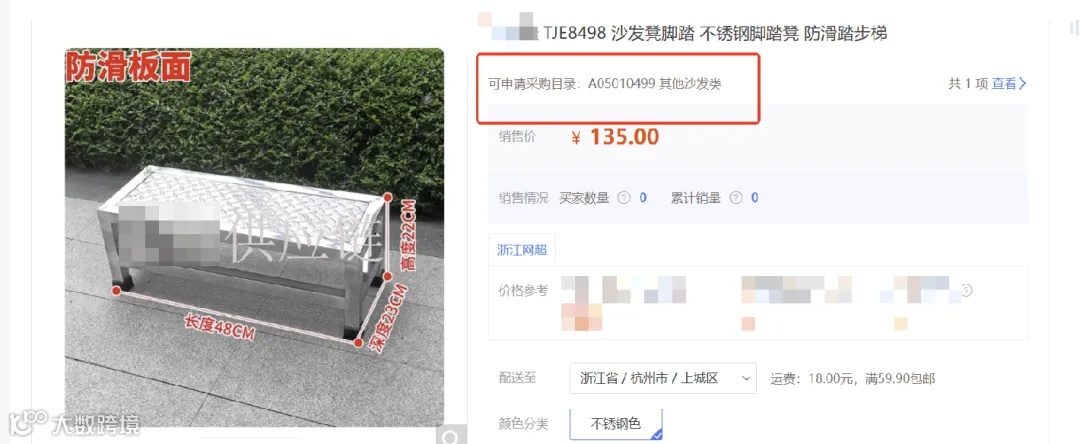Click the 累计销量 count value 0
1080x444 pixels.
click(x=755, y=198)
